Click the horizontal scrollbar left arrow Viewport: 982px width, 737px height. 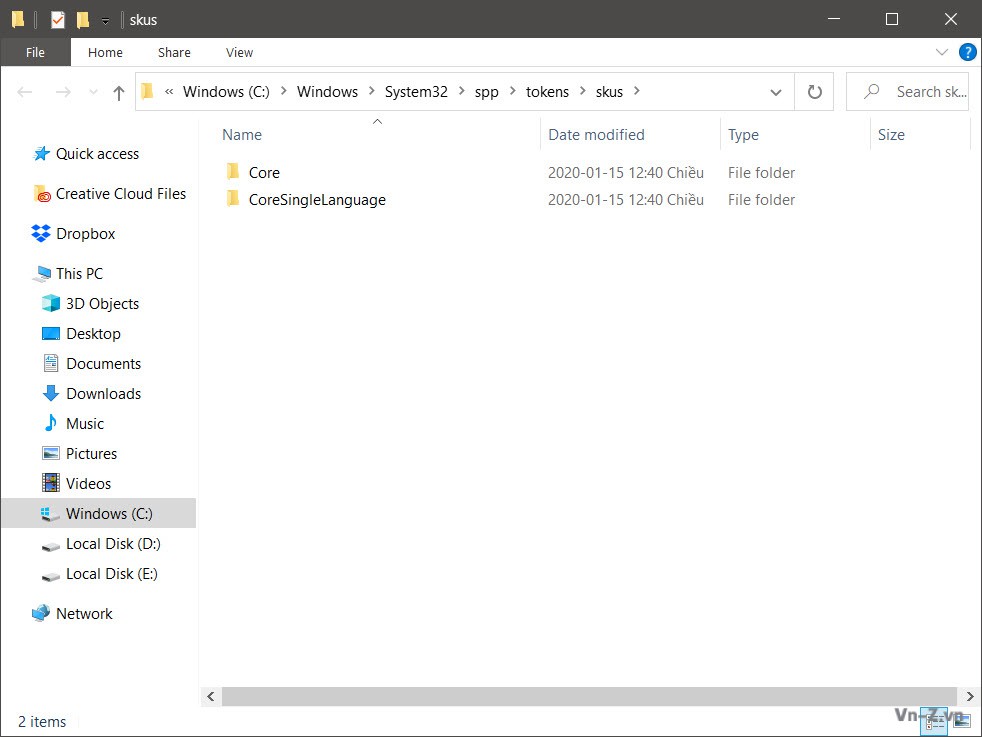coord(211,696)
